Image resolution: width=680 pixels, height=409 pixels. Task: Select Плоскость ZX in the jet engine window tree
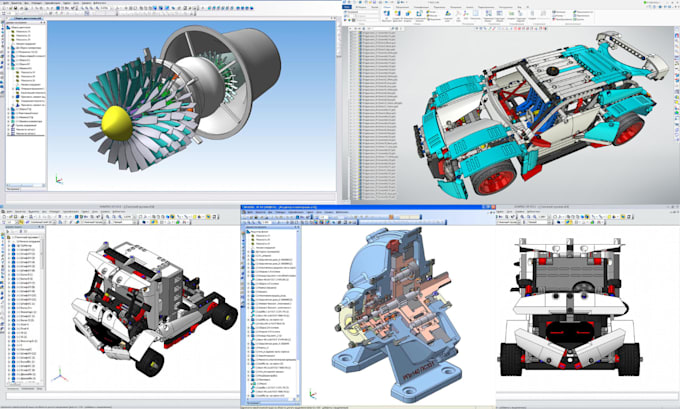tap(23, 36)
